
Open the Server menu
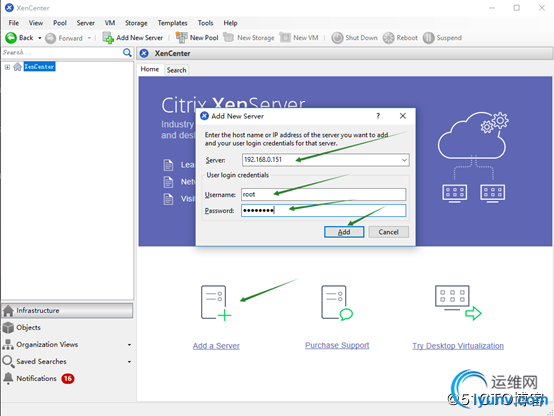point(86,23)
